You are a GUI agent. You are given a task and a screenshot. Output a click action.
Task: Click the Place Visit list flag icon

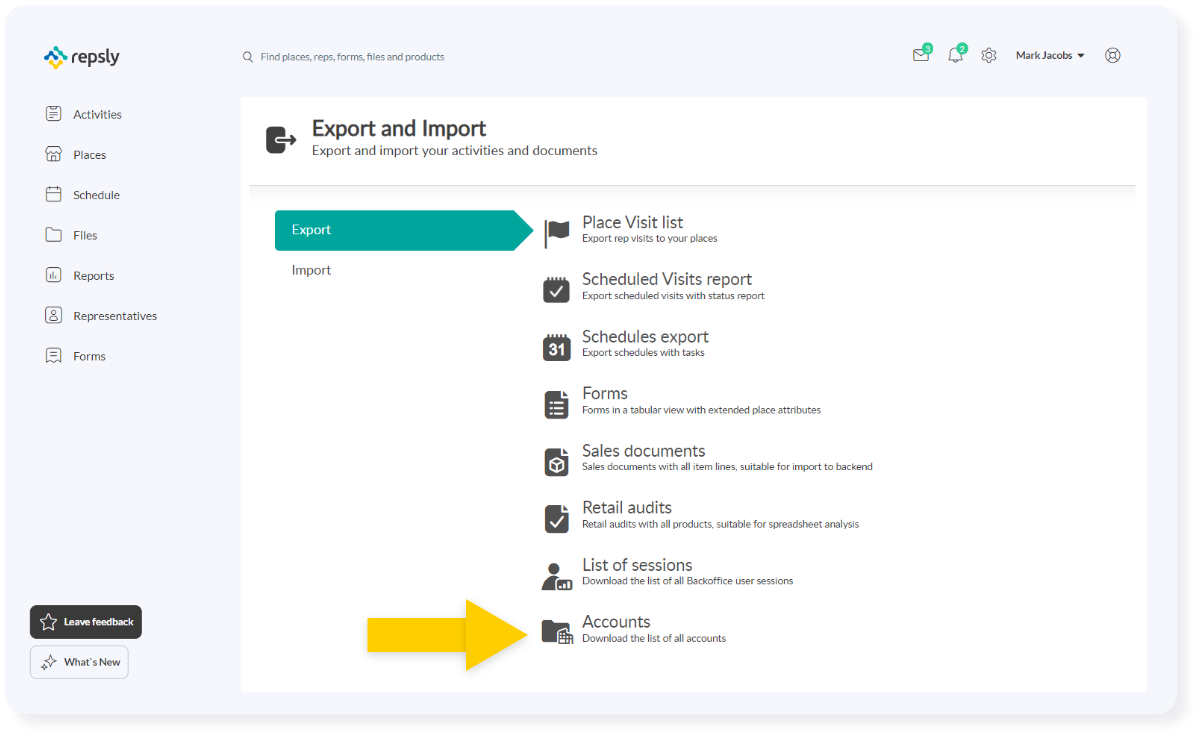557,233
